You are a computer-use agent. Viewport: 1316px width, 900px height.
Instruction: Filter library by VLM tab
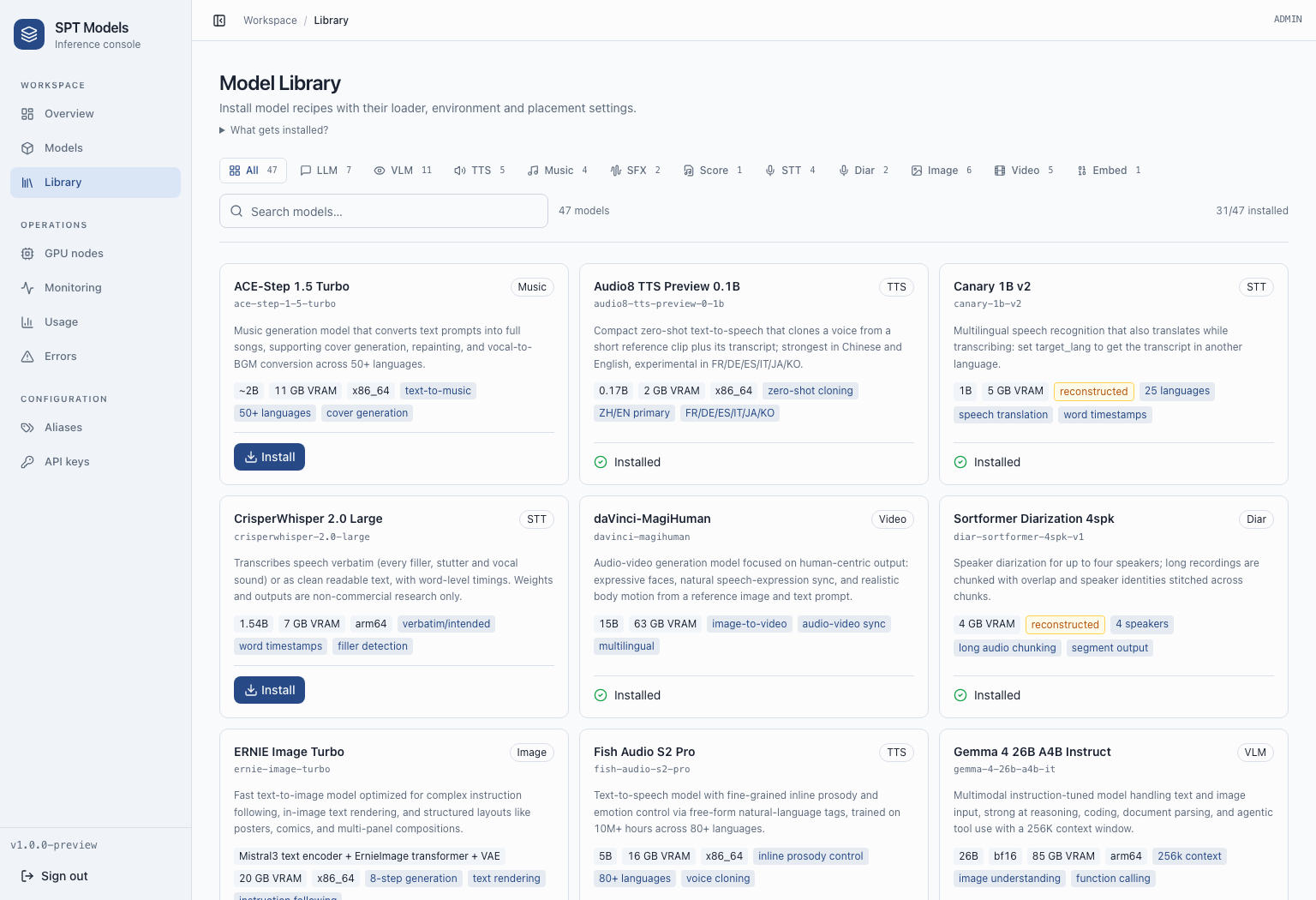coord(403,171)
